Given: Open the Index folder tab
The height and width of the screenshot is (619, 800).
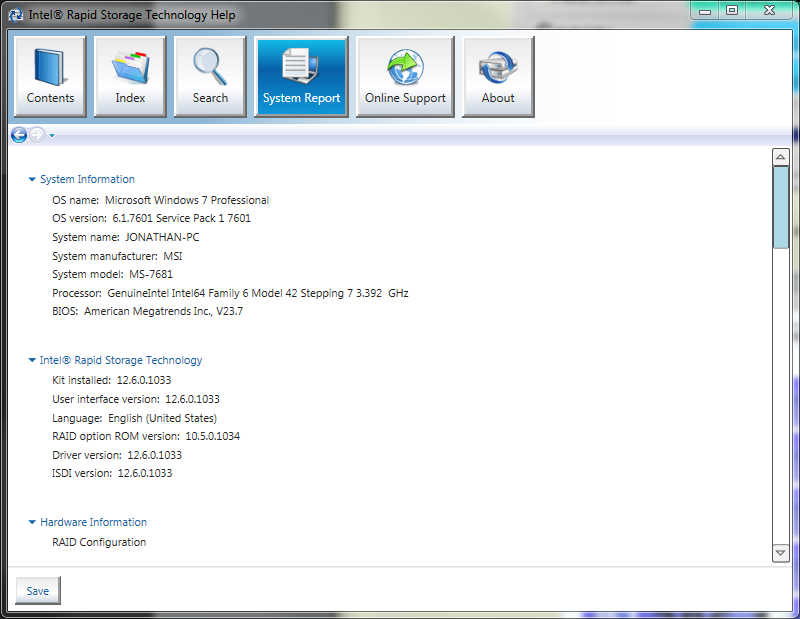Looking at the screenshot, I should click(130, 77).
